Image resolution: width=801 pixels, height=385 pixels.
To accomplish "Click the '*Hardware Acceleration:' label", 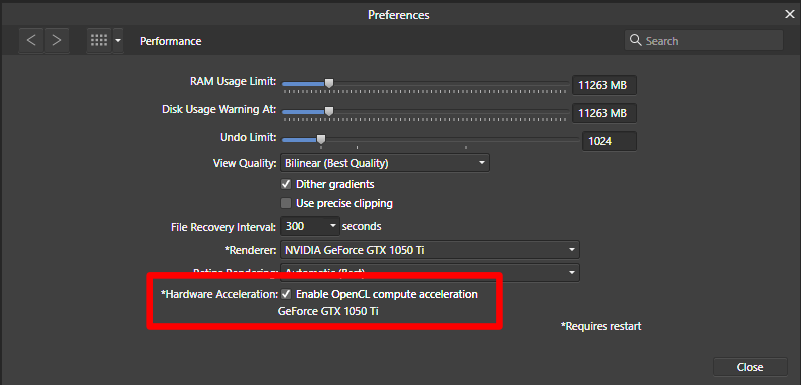I will click(x=219, y=294).
